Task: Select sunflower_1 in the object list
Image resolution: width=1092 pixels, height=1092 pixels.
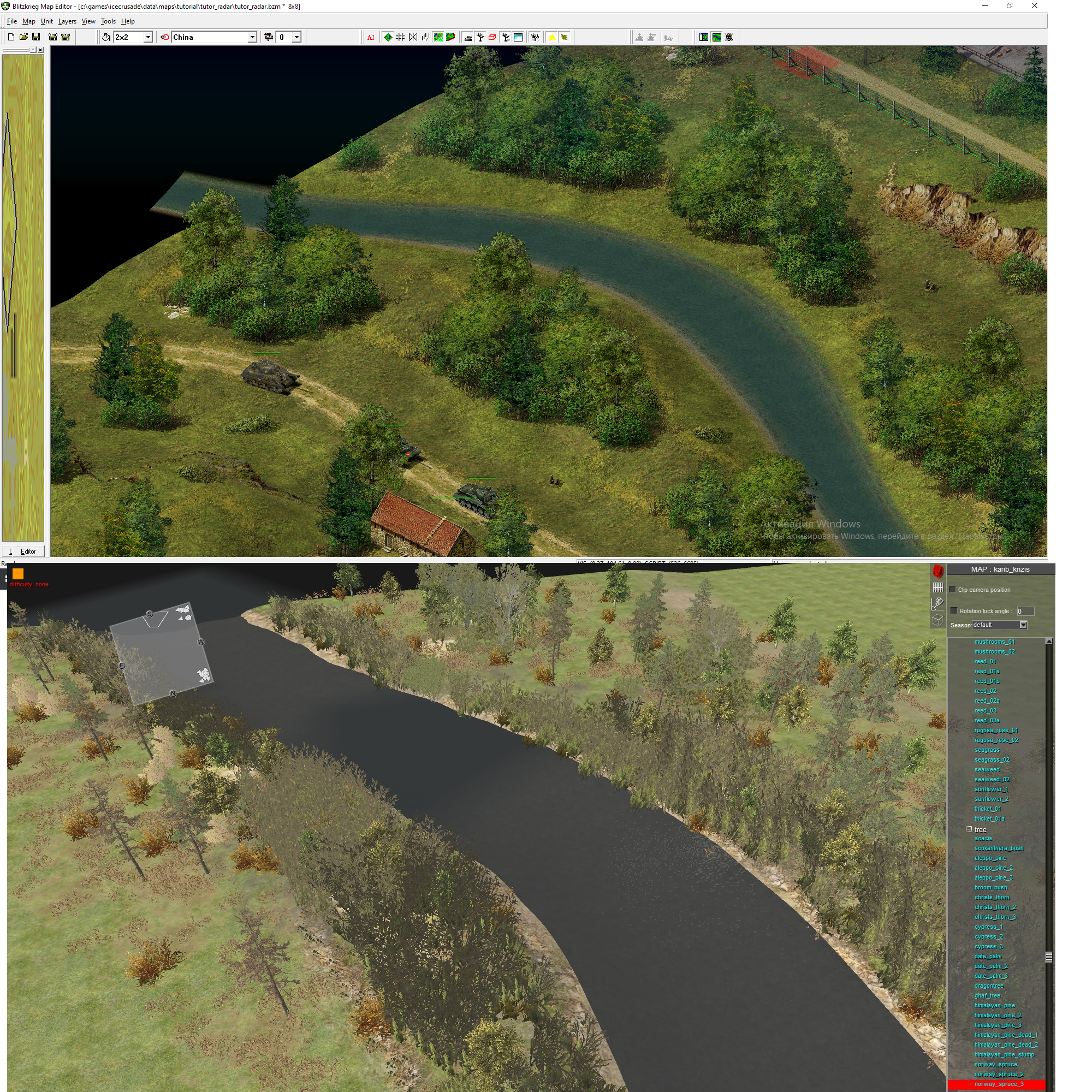Action: pos(991,789)
